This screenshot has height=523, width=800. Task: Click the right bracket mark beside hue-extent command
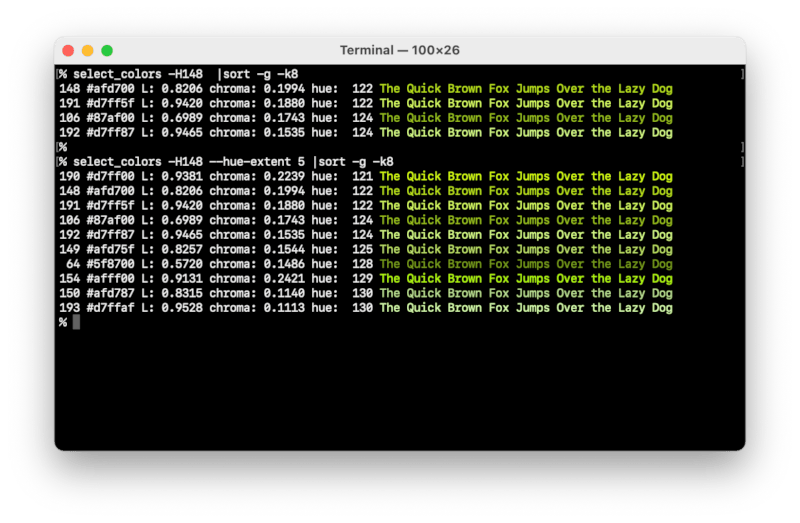[x=741, y=162]
